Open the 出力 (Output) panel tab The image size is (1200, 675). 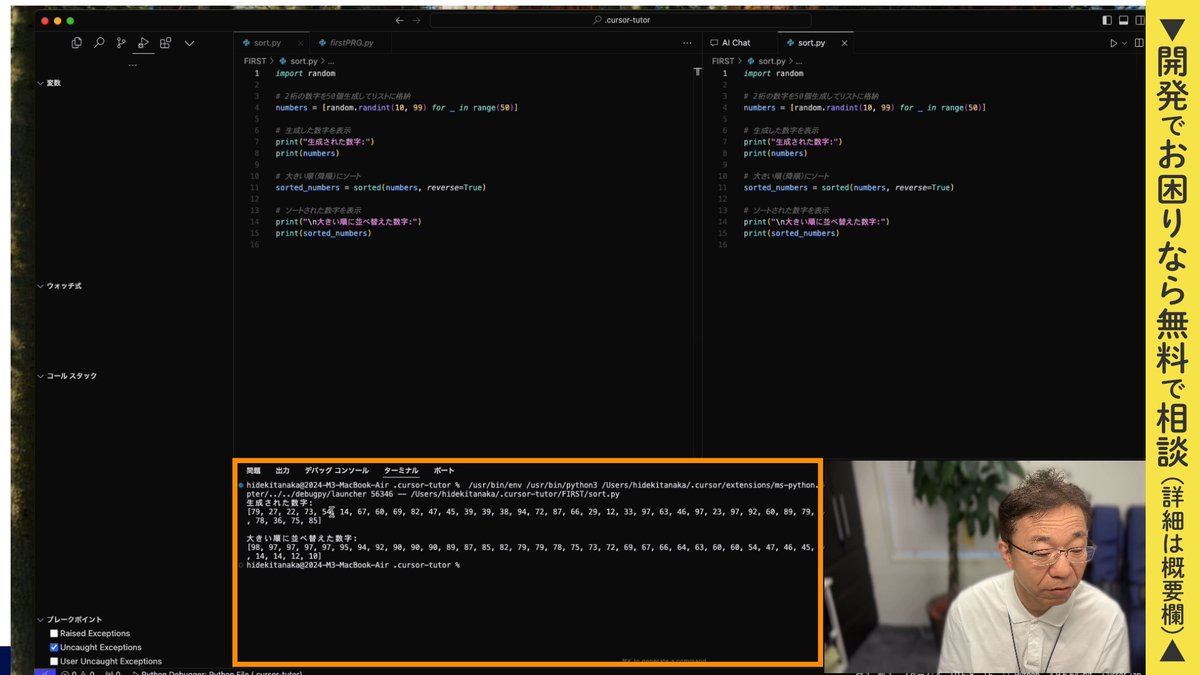[x=283, y=470]
